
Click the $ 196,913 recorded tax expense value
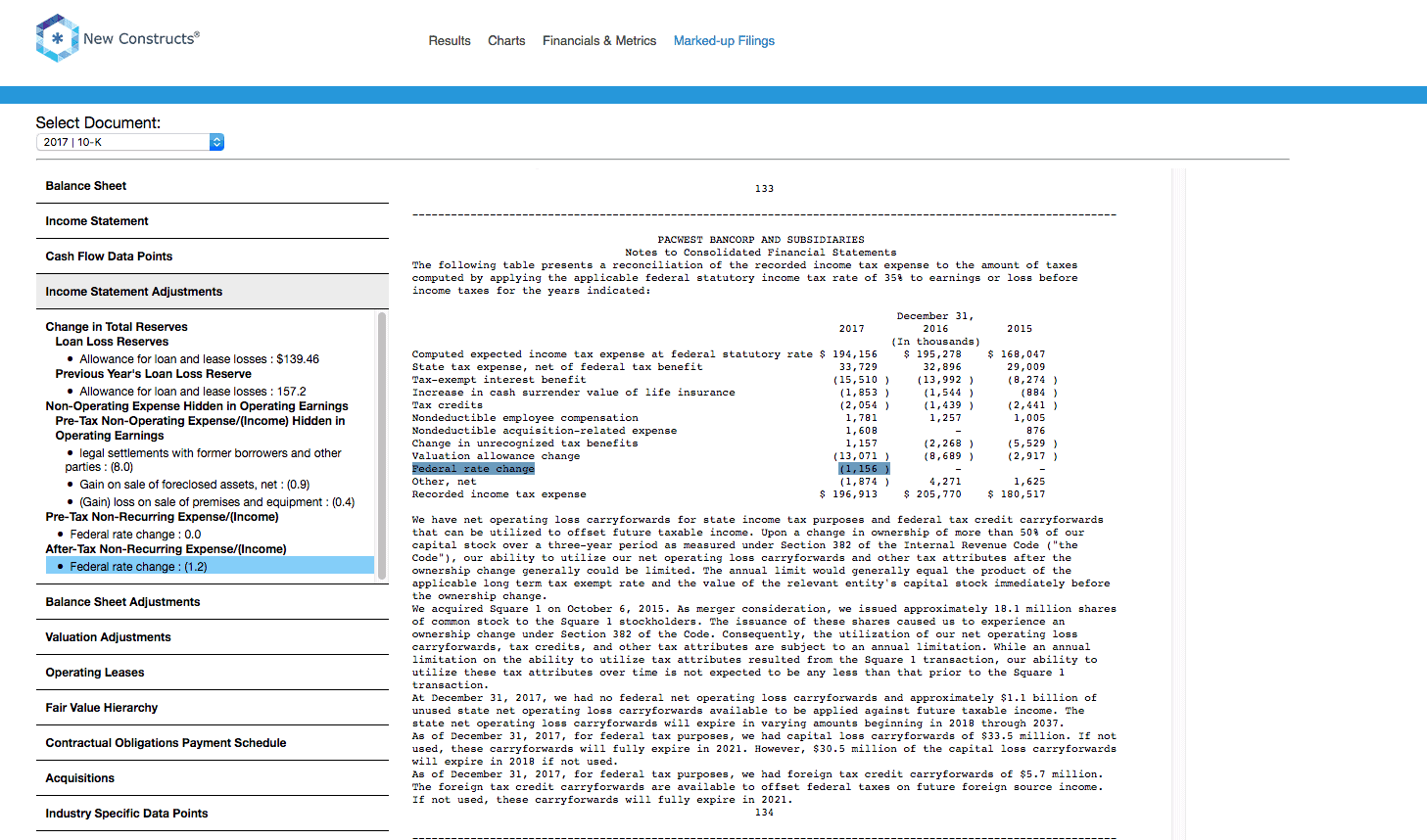(x=848, y=494)
